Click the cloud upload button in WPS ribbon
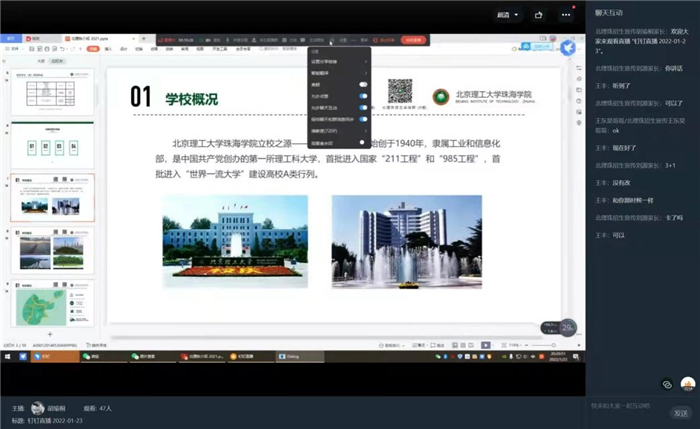 click(535, 46)
